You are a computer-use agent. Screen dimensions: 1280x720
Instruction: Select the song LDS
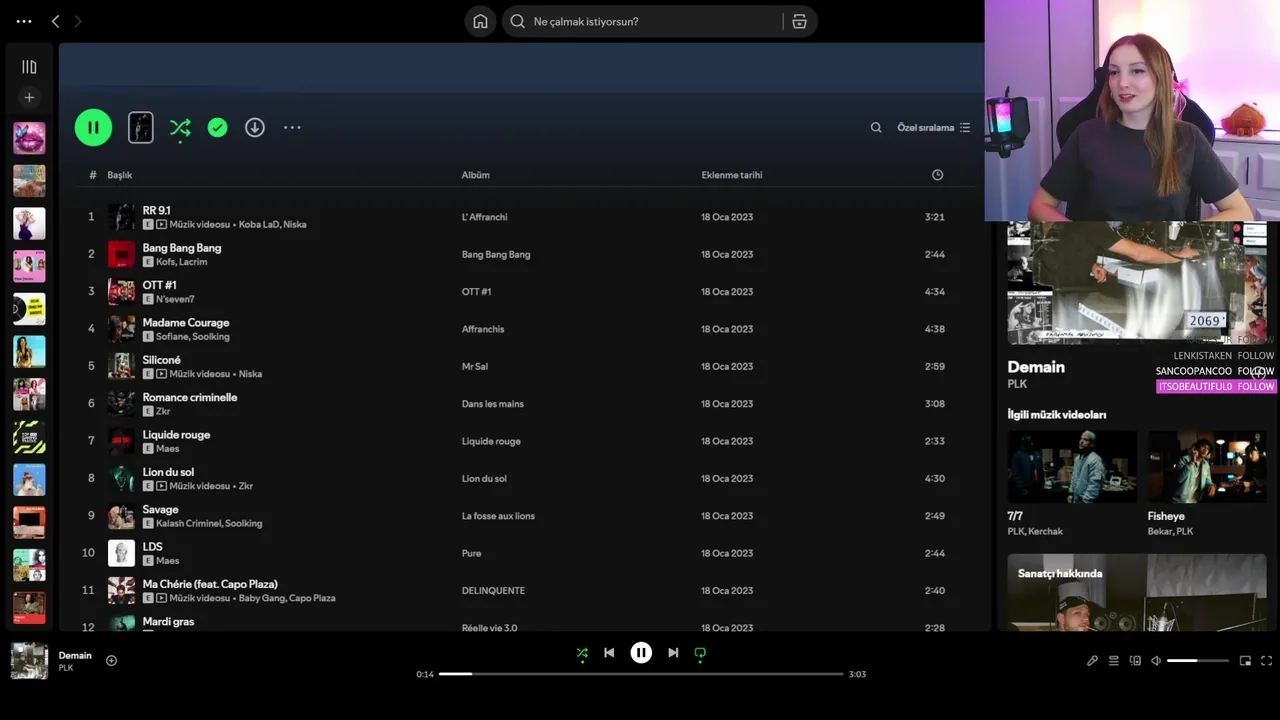click(x=152, y=547)
